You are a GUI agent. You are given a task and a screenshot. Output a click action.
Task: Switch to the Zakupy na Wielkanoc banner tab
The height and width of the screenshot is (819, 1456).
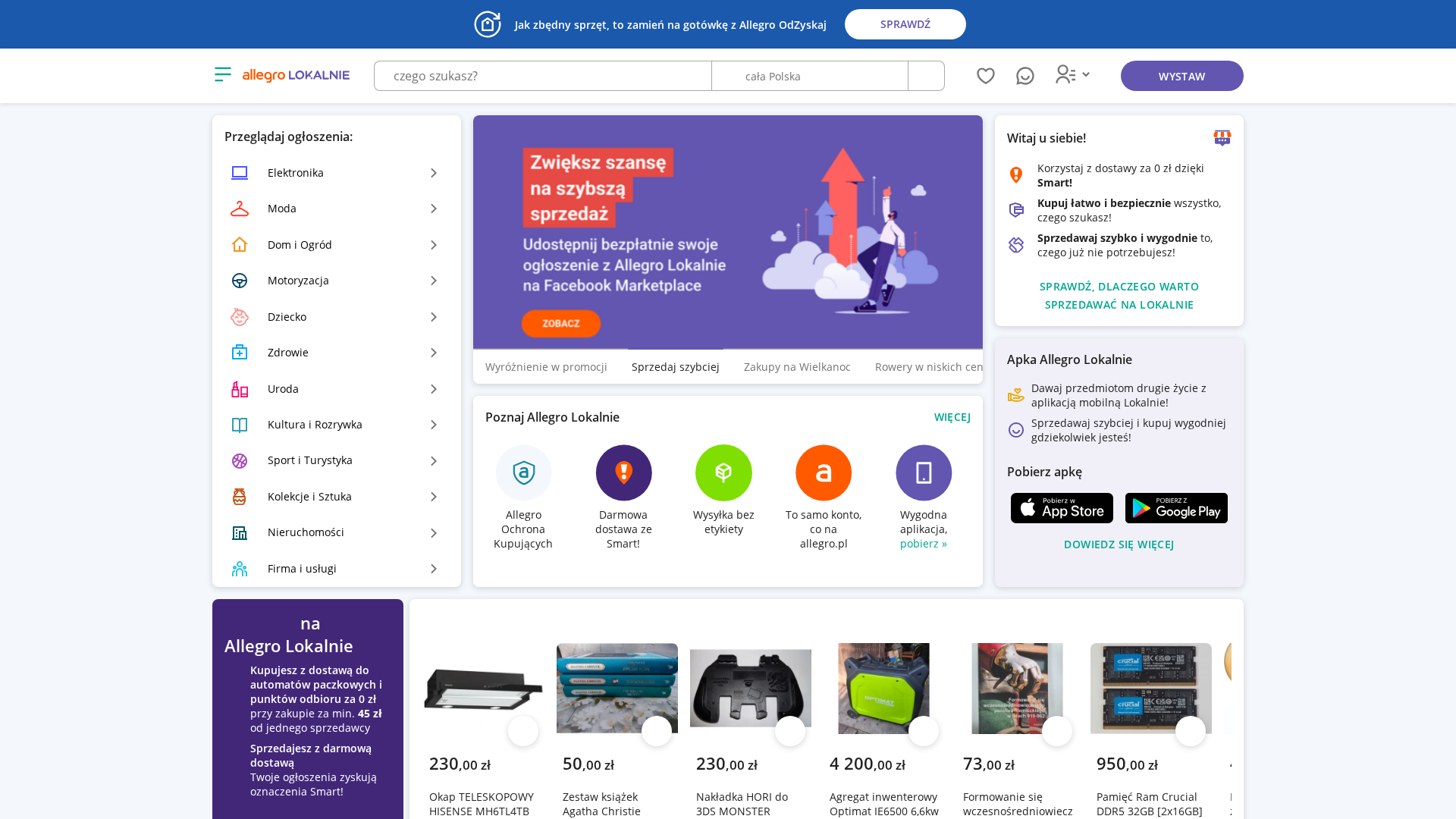tap(797, 367)
